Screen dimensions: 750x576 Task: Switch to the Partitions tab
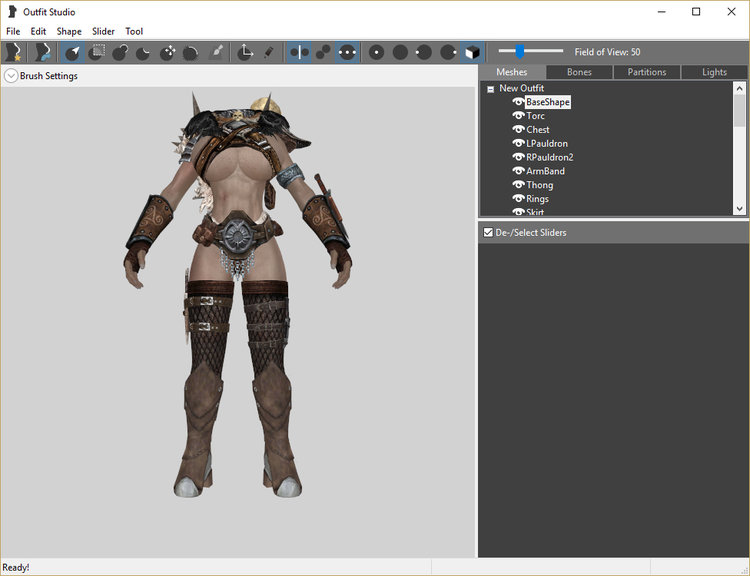tap(647, 72)
